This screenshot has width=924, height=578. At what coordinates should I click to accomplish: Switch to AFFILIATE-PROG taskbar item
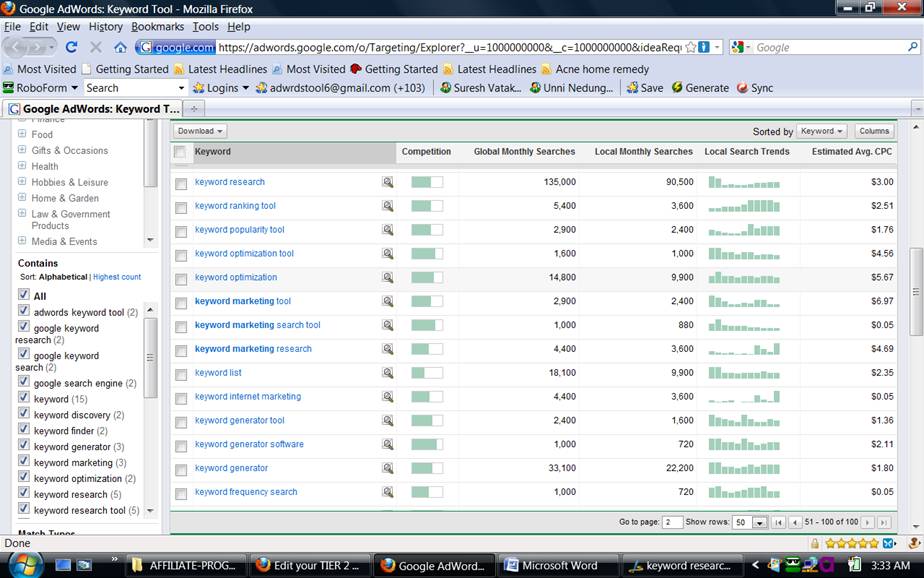tap(186, 566)
